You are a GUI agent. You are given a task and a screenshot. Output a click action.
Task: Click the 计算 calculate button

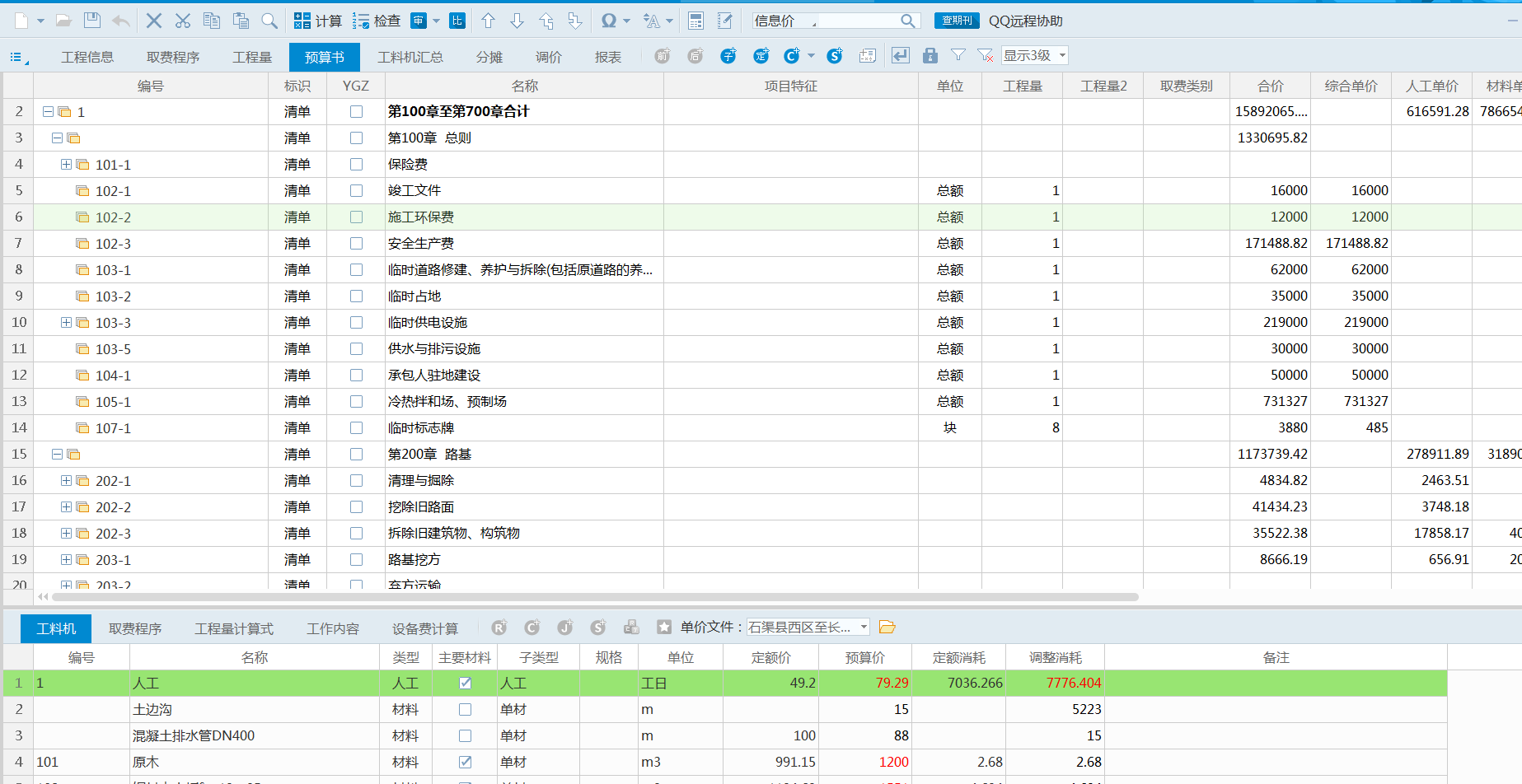pyautogui.click(x=318, y=21)
